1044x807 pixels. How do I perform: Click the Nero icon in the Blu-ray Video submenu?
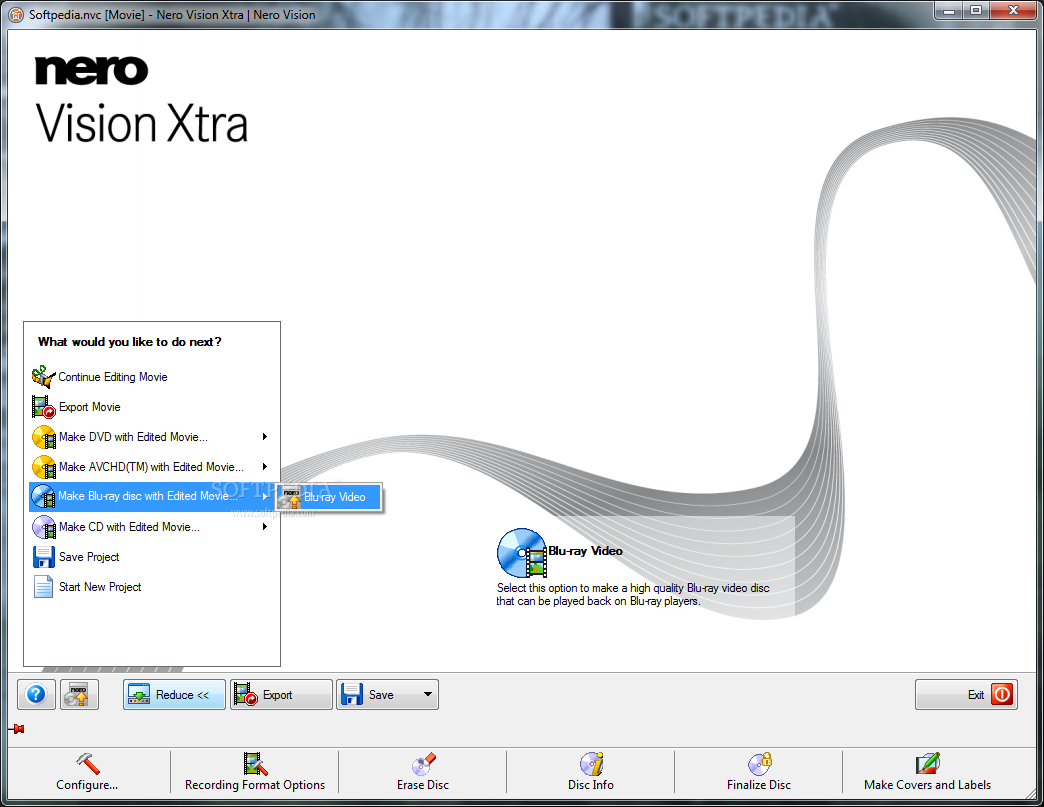pyautogui.click(x=290, y=497)
